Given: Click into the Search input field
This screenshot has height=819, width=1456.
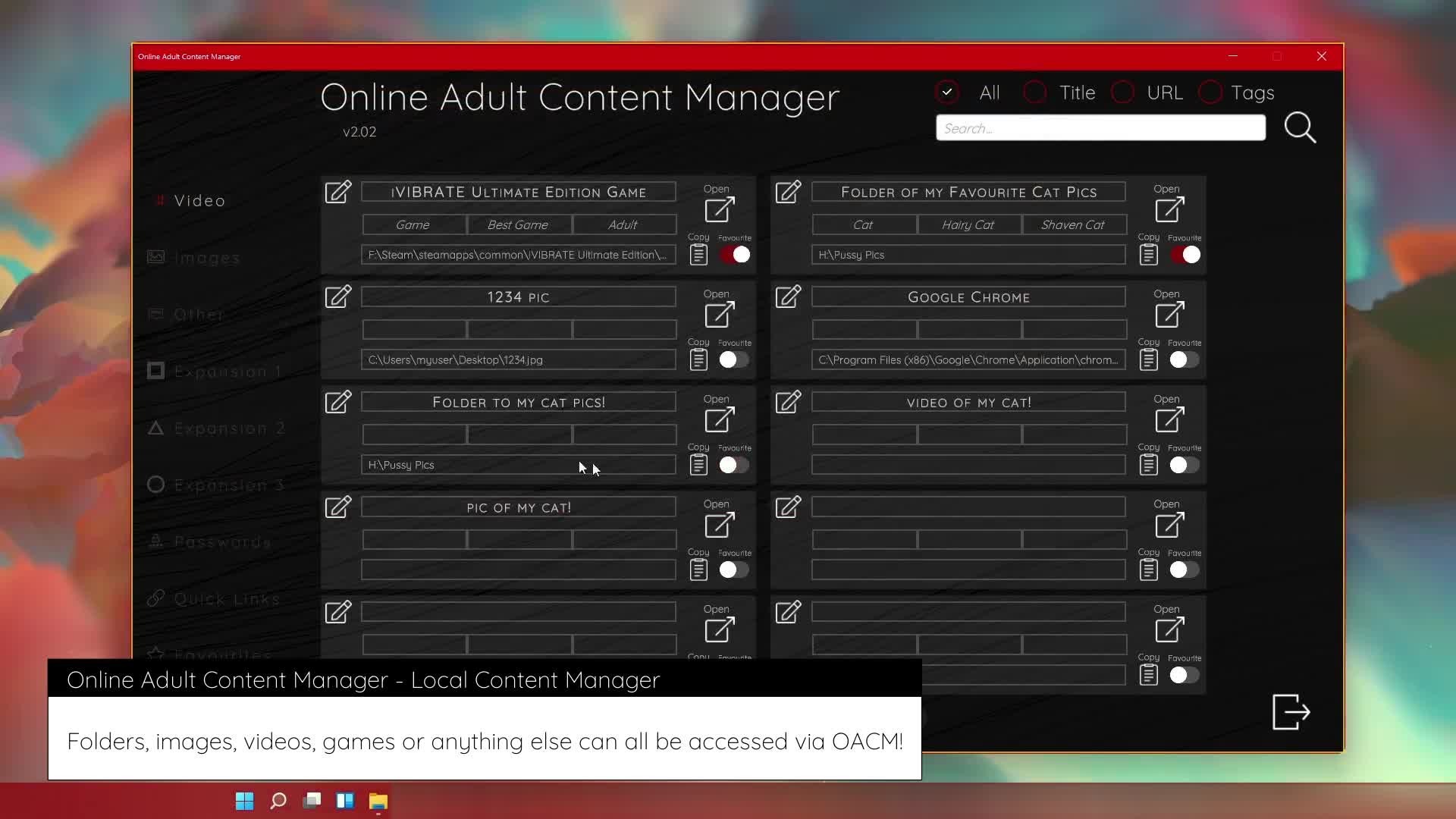Looking at the screenshot, I should 1100,128.
